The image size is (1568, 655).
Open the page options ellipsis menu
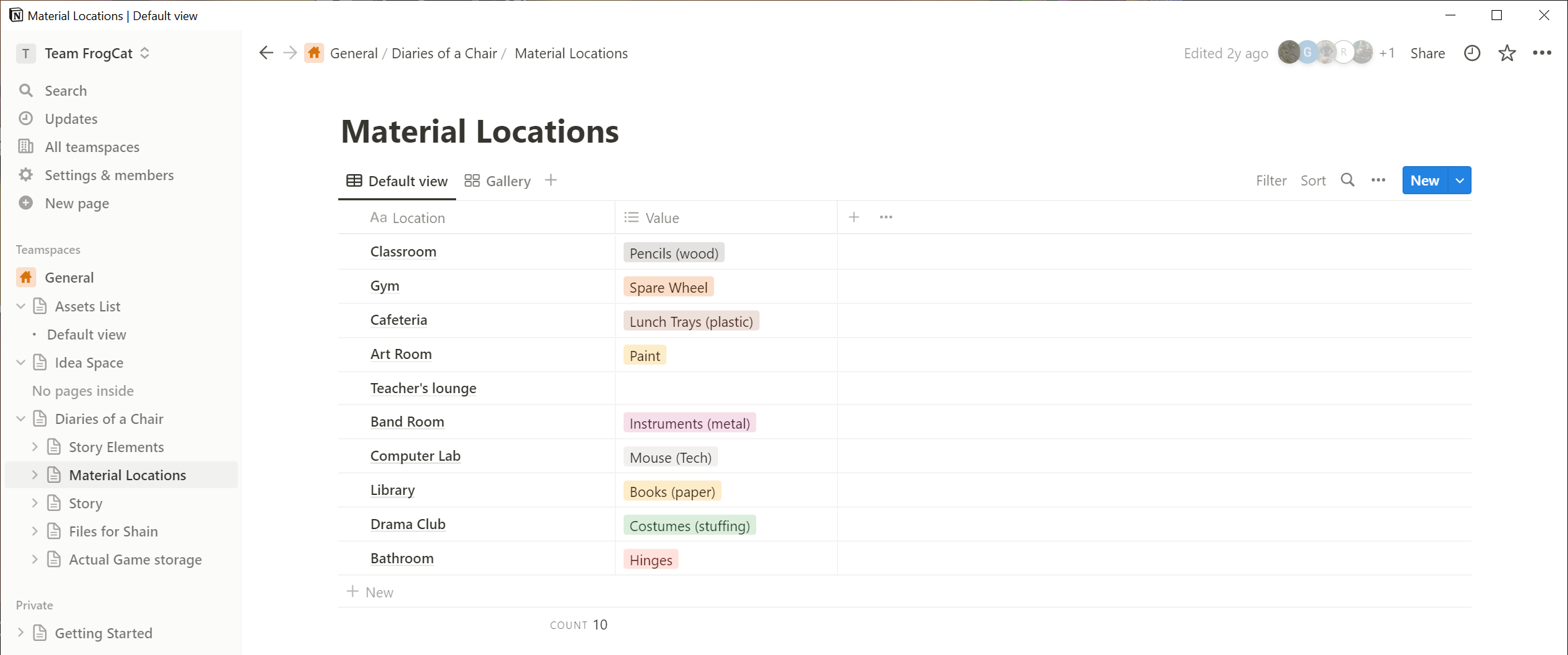[x=1542, y=54]
